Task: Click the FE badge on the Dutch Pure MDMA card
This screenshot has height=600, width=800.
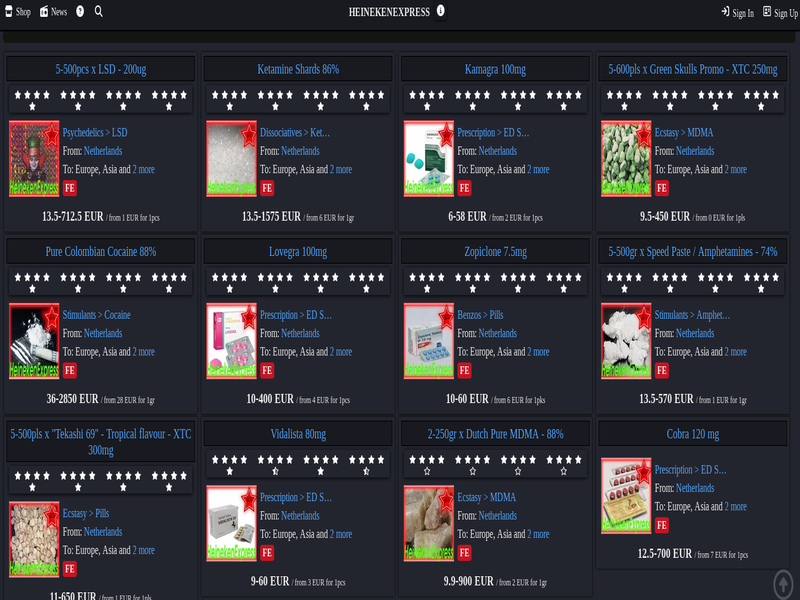Action: point(464,553)
